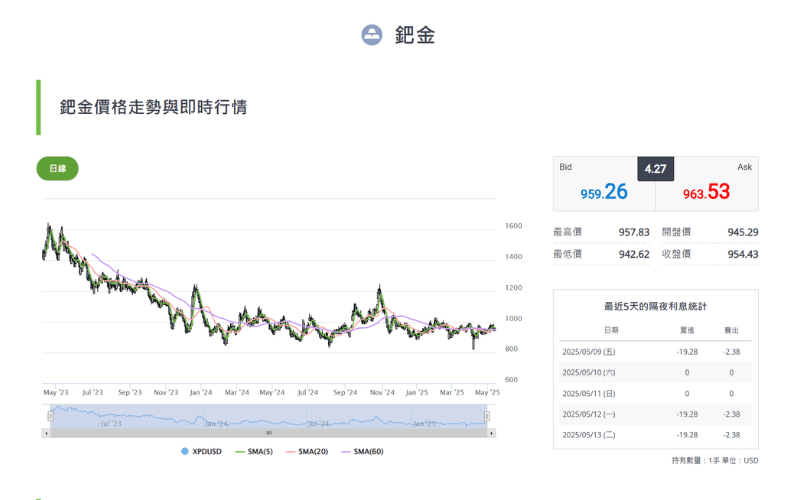Click the 1600 y-axis label
The height and width of the screenshot is (500, 800).
tap(513, 226)
